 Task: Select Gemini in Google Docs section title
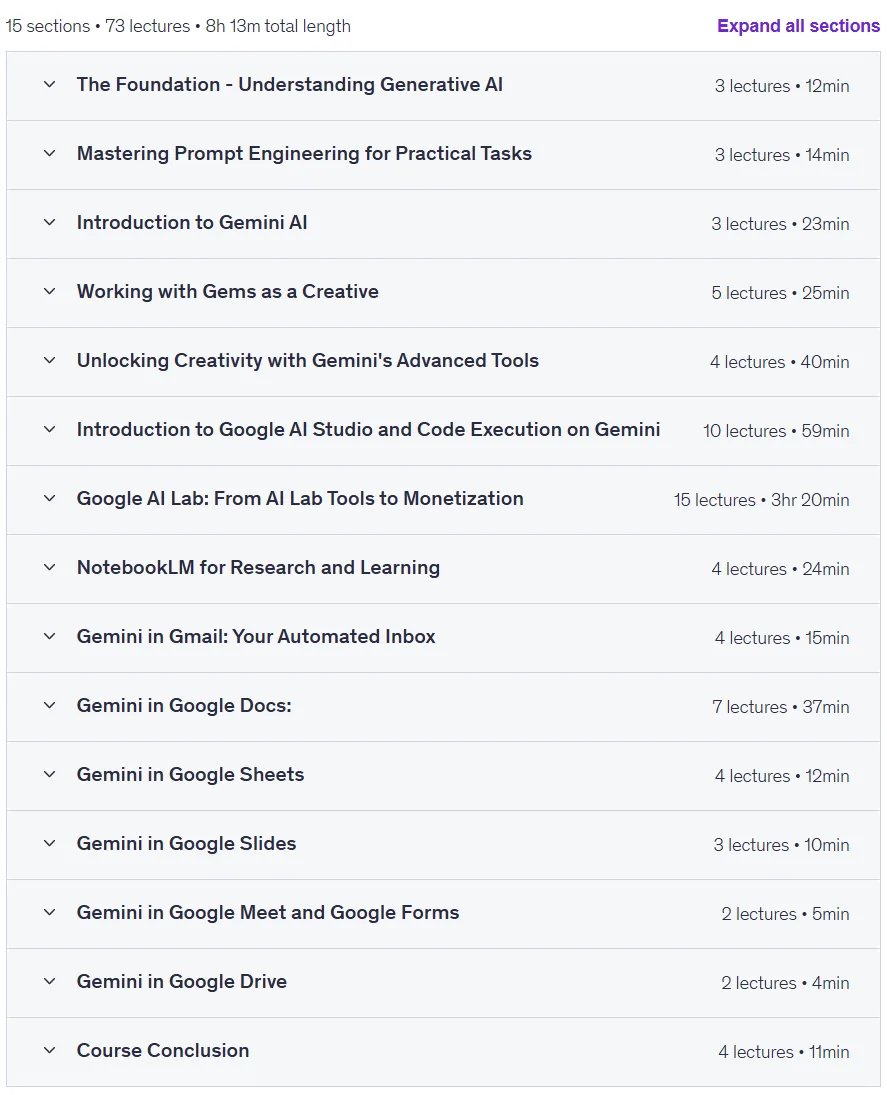tap(184, 705)
